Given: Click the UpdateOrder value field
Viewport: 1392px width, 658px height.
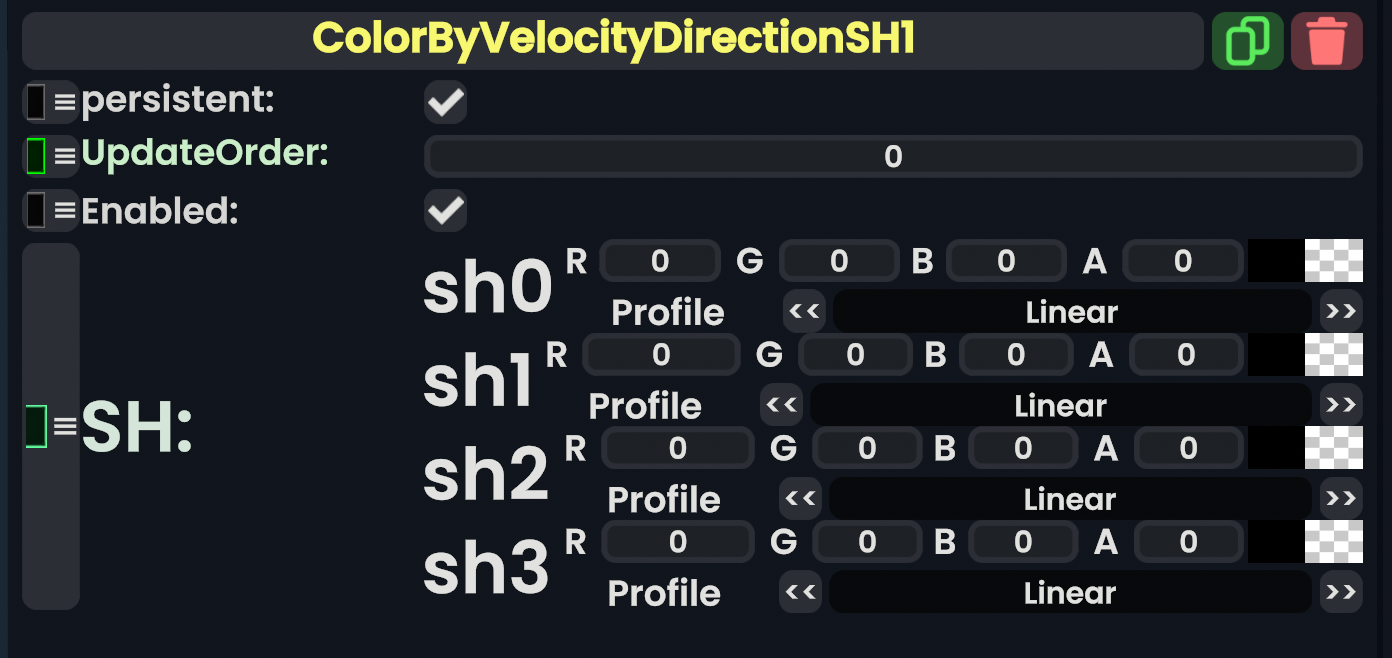Looking at the screenshot, I should click(x=893, y=156).
